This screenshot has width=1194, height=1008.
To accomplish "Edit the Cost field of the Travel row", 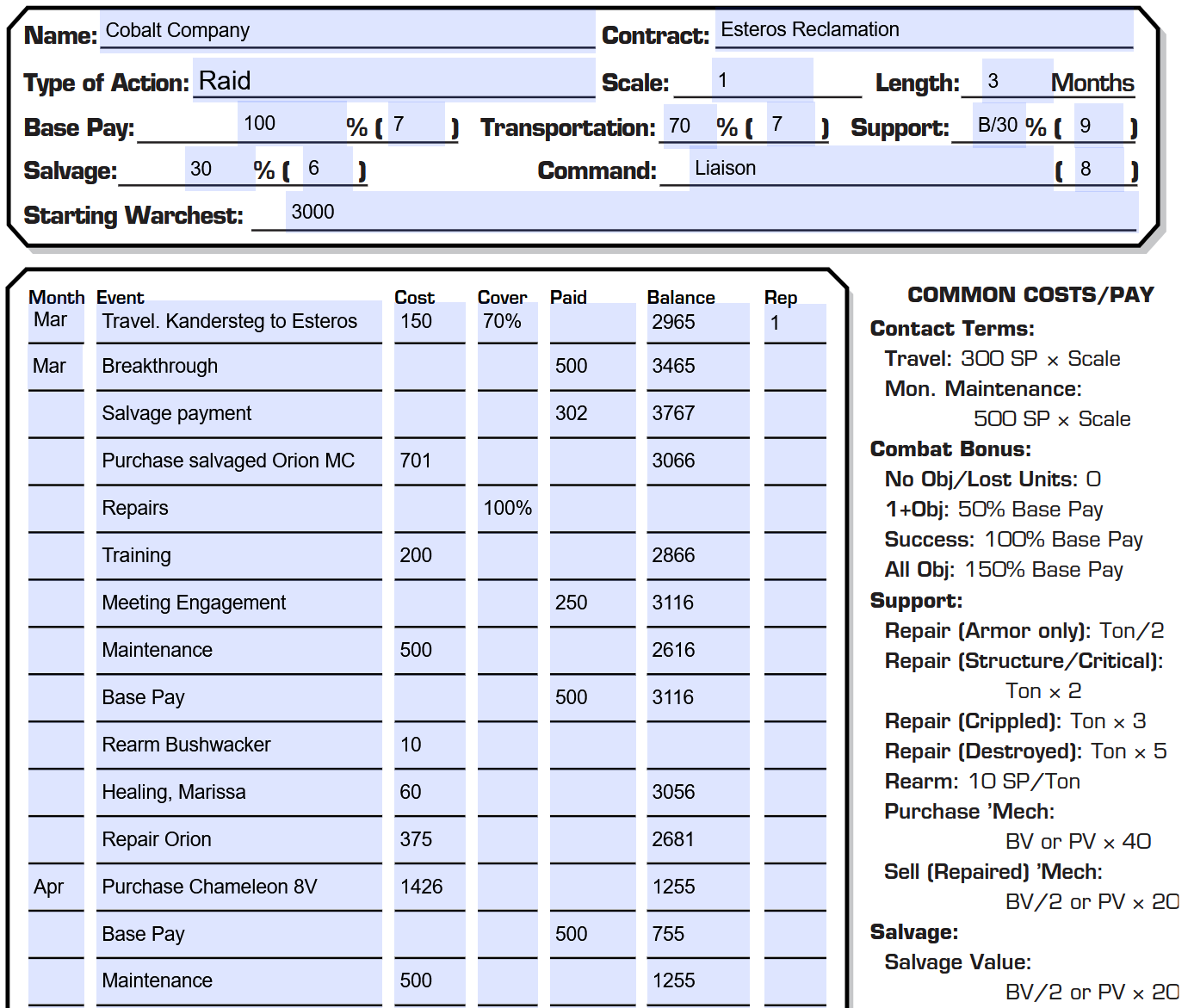I will pyautogui.click(x=430, y=321).
